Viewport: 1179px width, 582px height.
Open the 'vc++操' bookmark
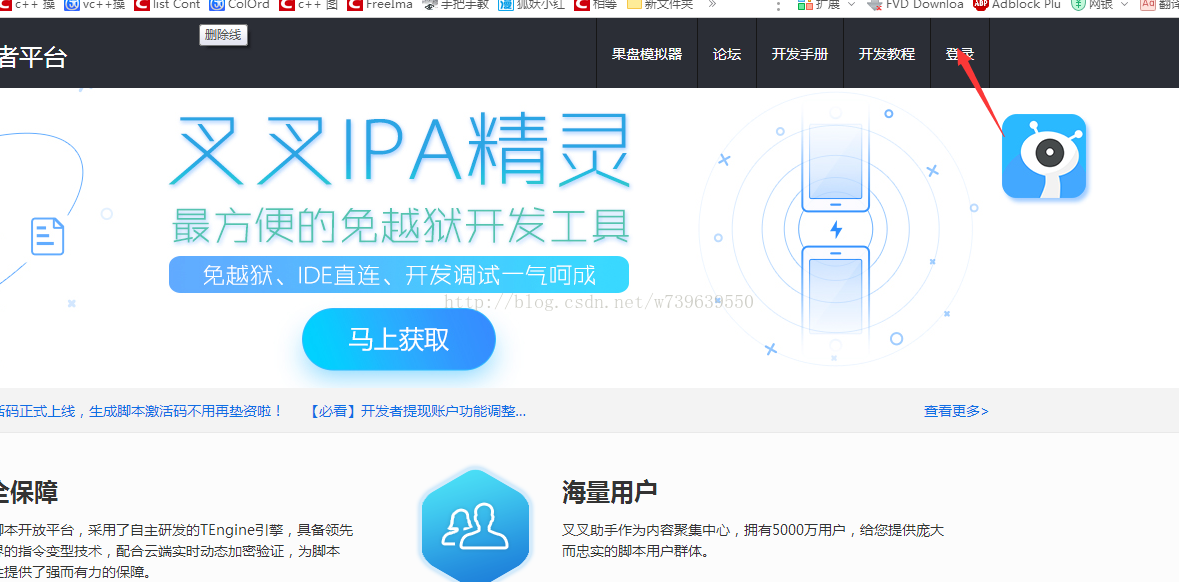pos(95,5)
